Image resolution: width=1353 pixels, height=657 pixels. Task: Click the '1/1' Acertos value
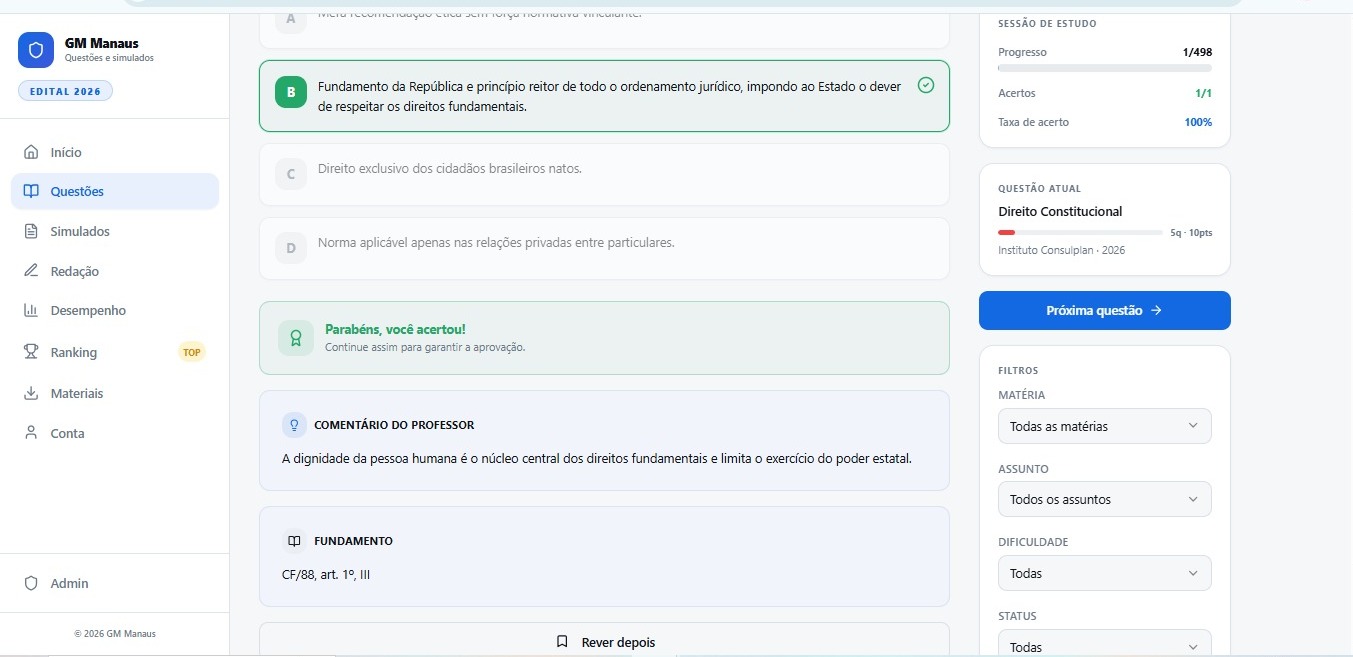point(1203,93)
